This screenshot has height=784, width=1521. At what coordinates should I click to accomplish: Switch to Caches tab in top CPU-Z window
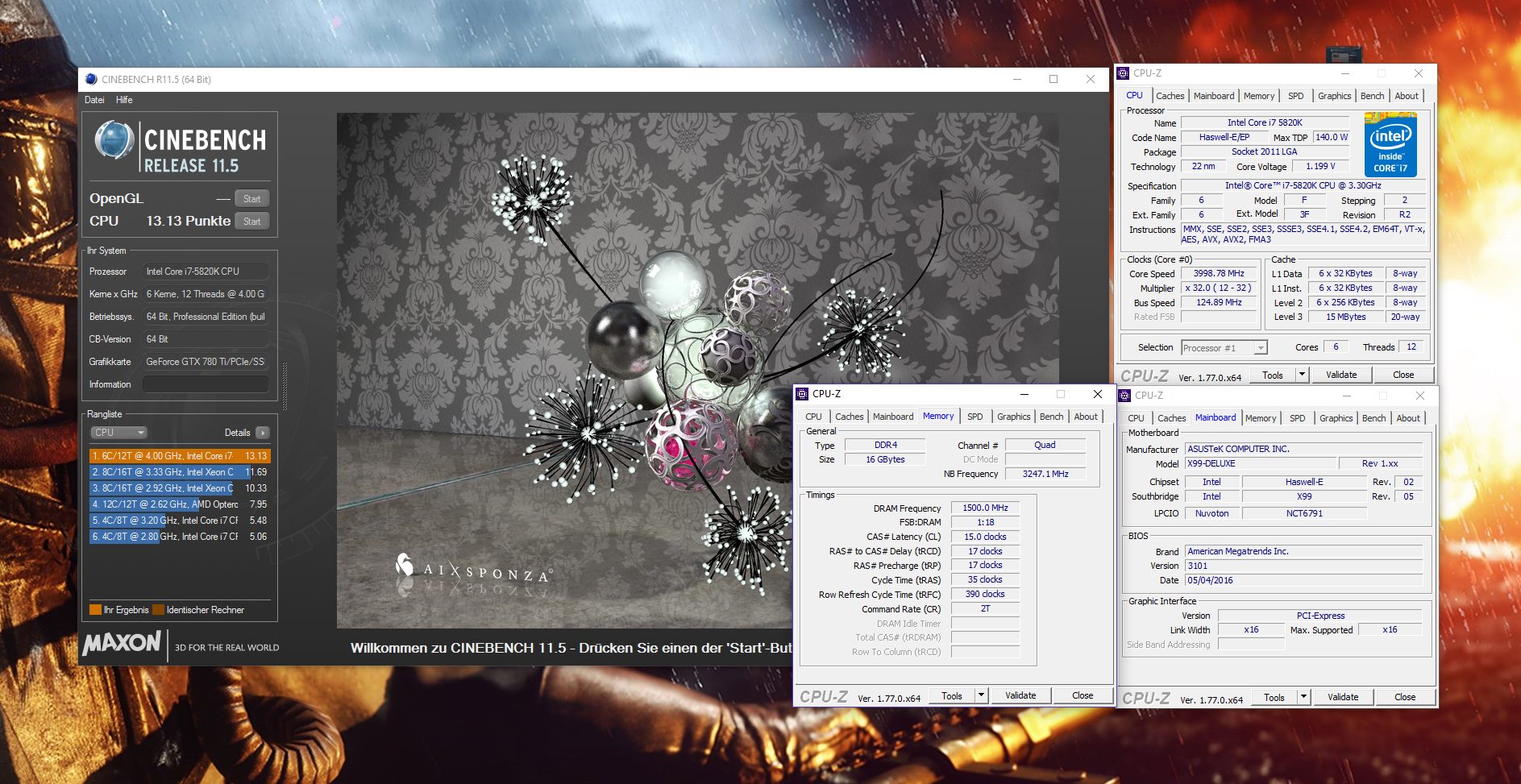pyautogui.click(x=1170, y=96)
